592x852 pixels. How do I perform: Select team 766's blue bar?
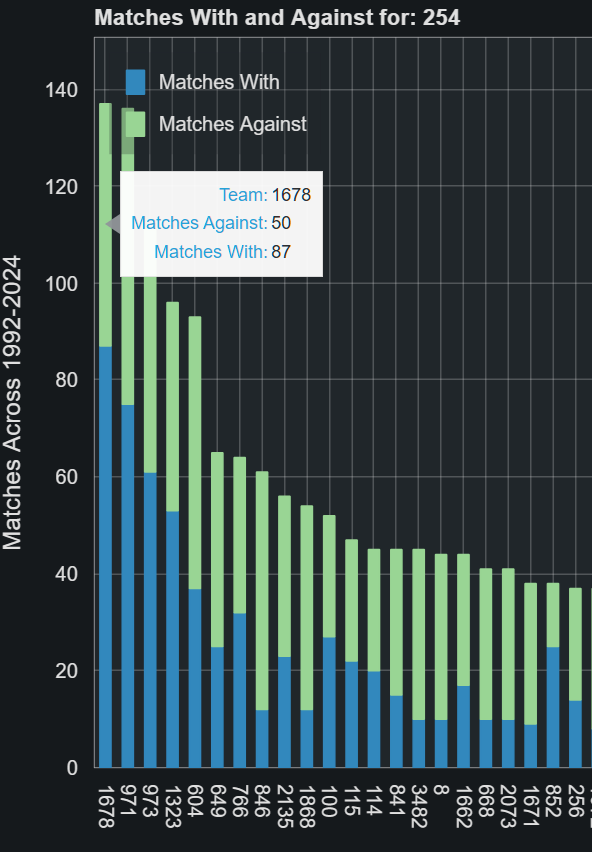tap(240, 690)
